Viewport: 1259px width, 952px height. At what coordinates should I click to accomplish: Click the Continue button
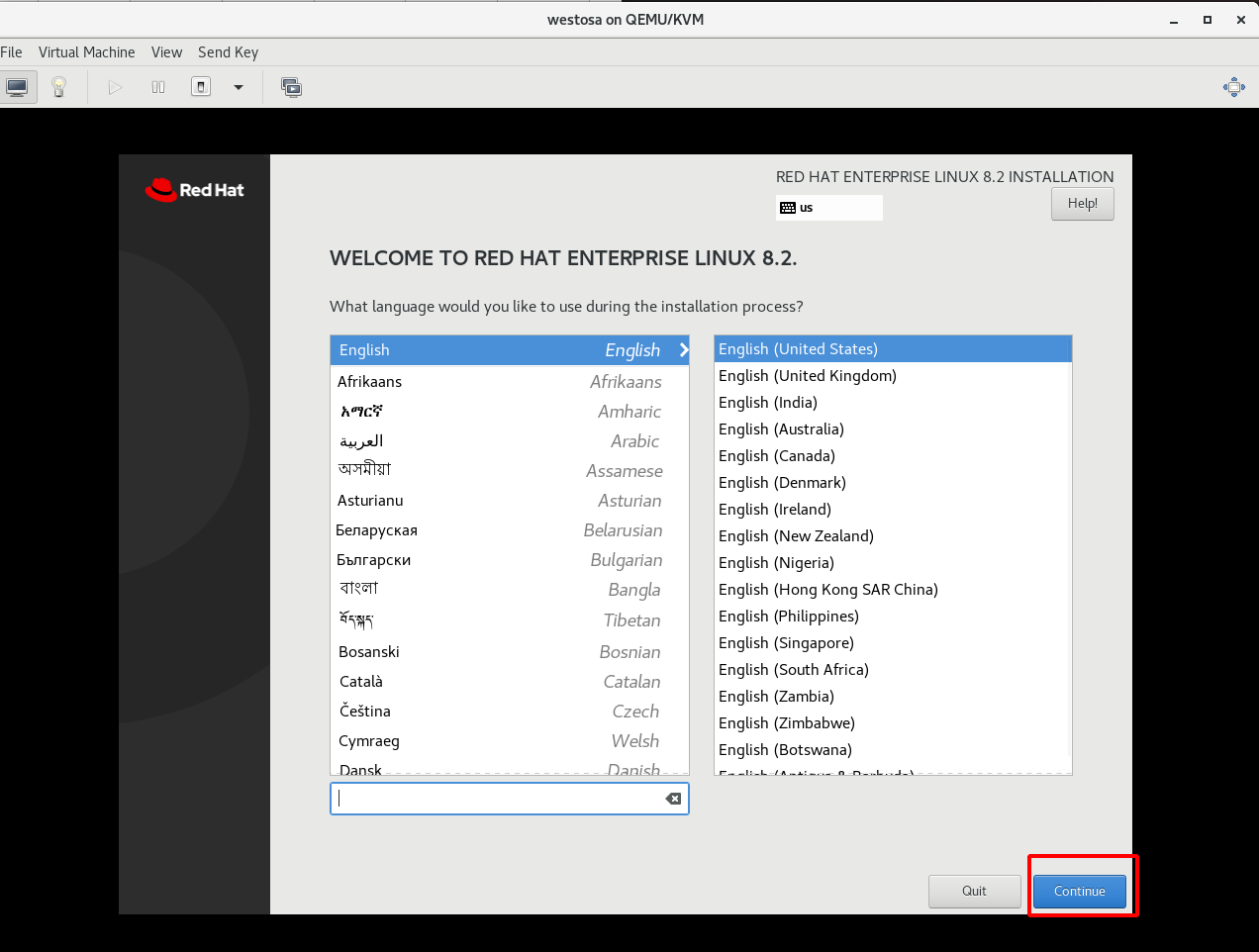[1080, 892]
